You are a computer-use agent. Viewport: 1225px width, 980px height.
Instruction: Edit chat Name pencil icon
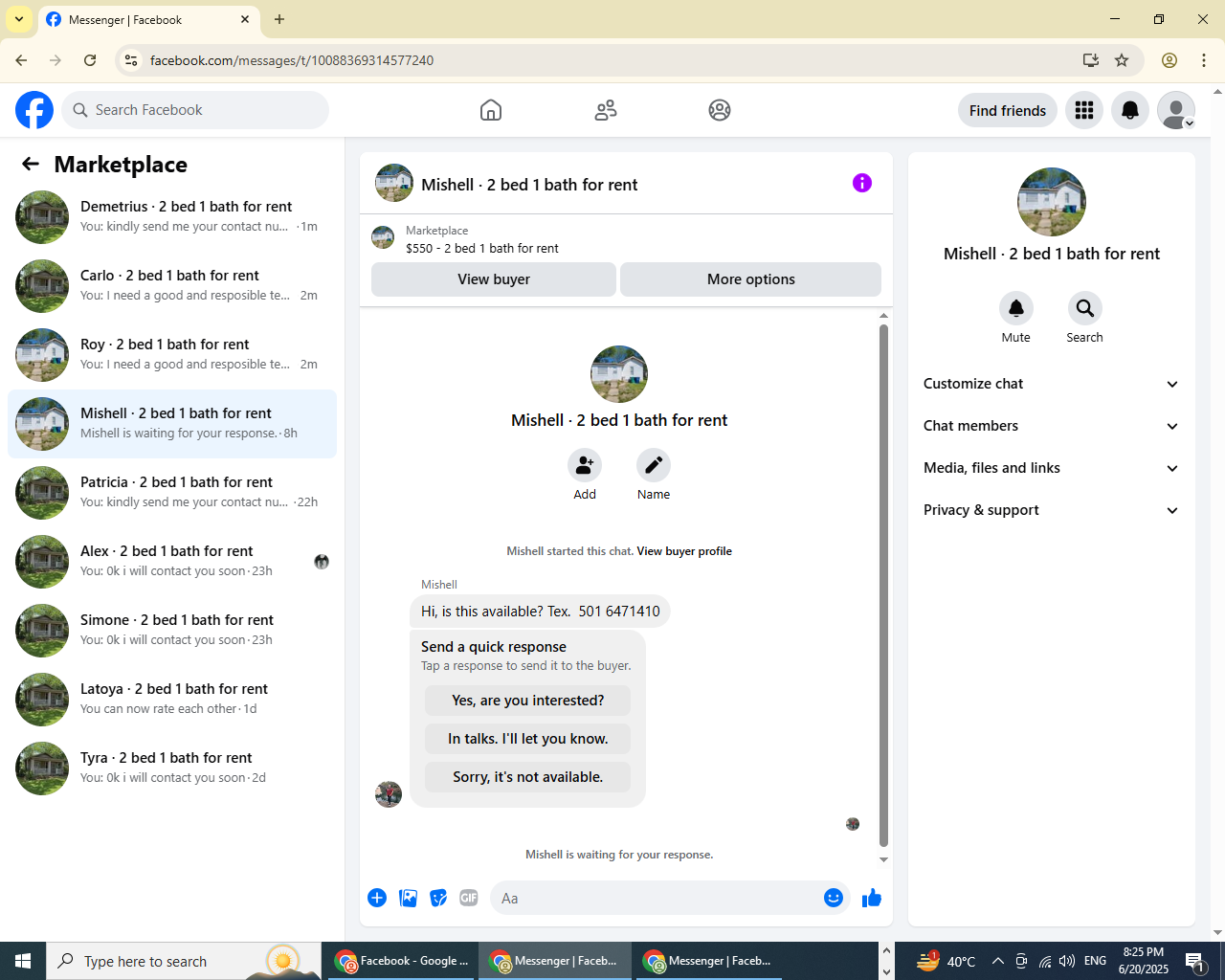click(654, 465)
